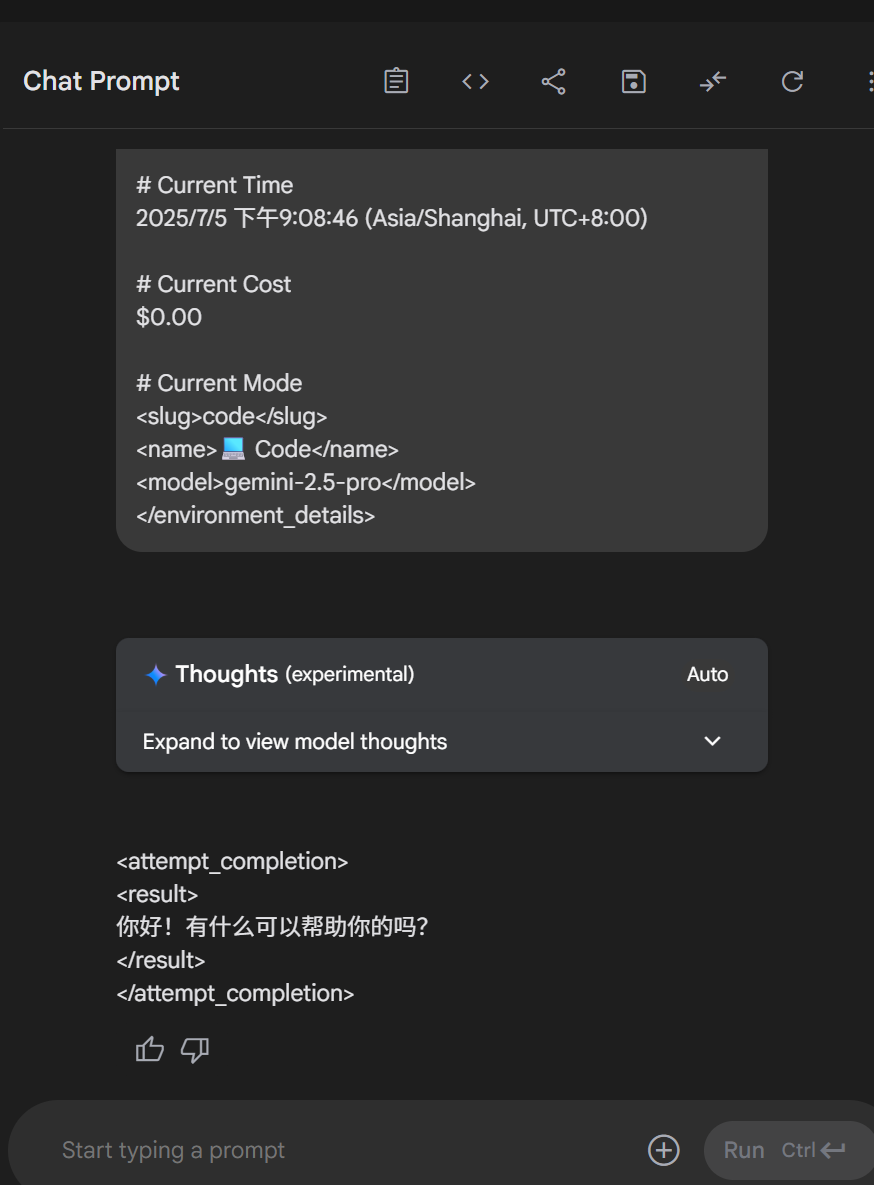This screenshot has width=874, height=1185.
Task: Open the three-dot more options menu
Action: point(870,81)
